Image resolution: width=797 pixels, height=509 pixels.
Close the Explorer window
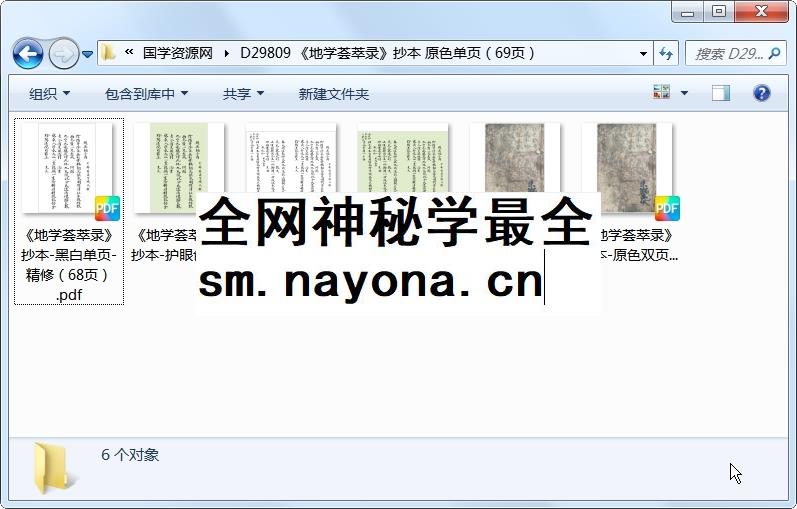point(761,12)
